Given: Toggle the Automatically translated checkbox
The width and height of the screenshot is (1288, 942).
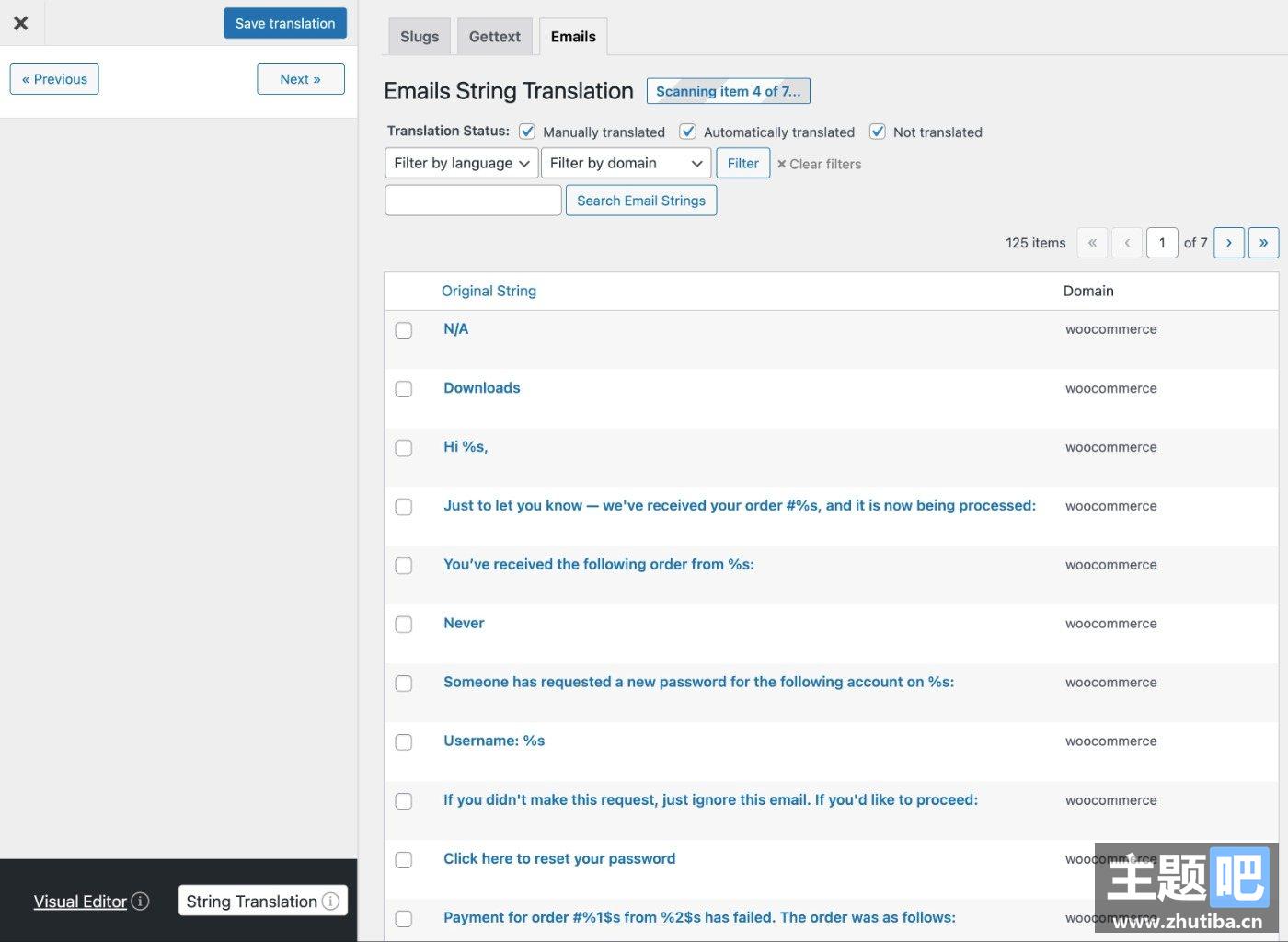Looking at the screenshot, I should click(x=687, y=132).
